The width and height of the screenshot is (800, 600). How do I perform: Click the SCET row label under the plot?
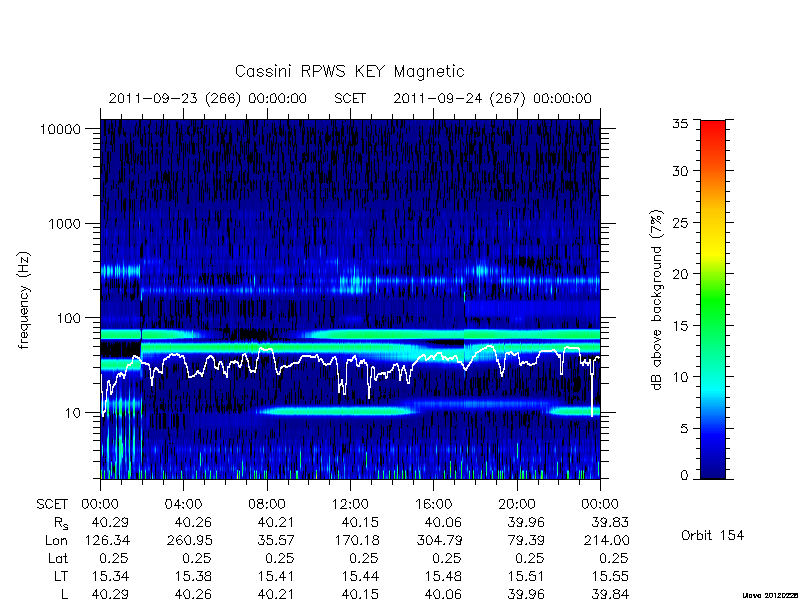[52, 505]
